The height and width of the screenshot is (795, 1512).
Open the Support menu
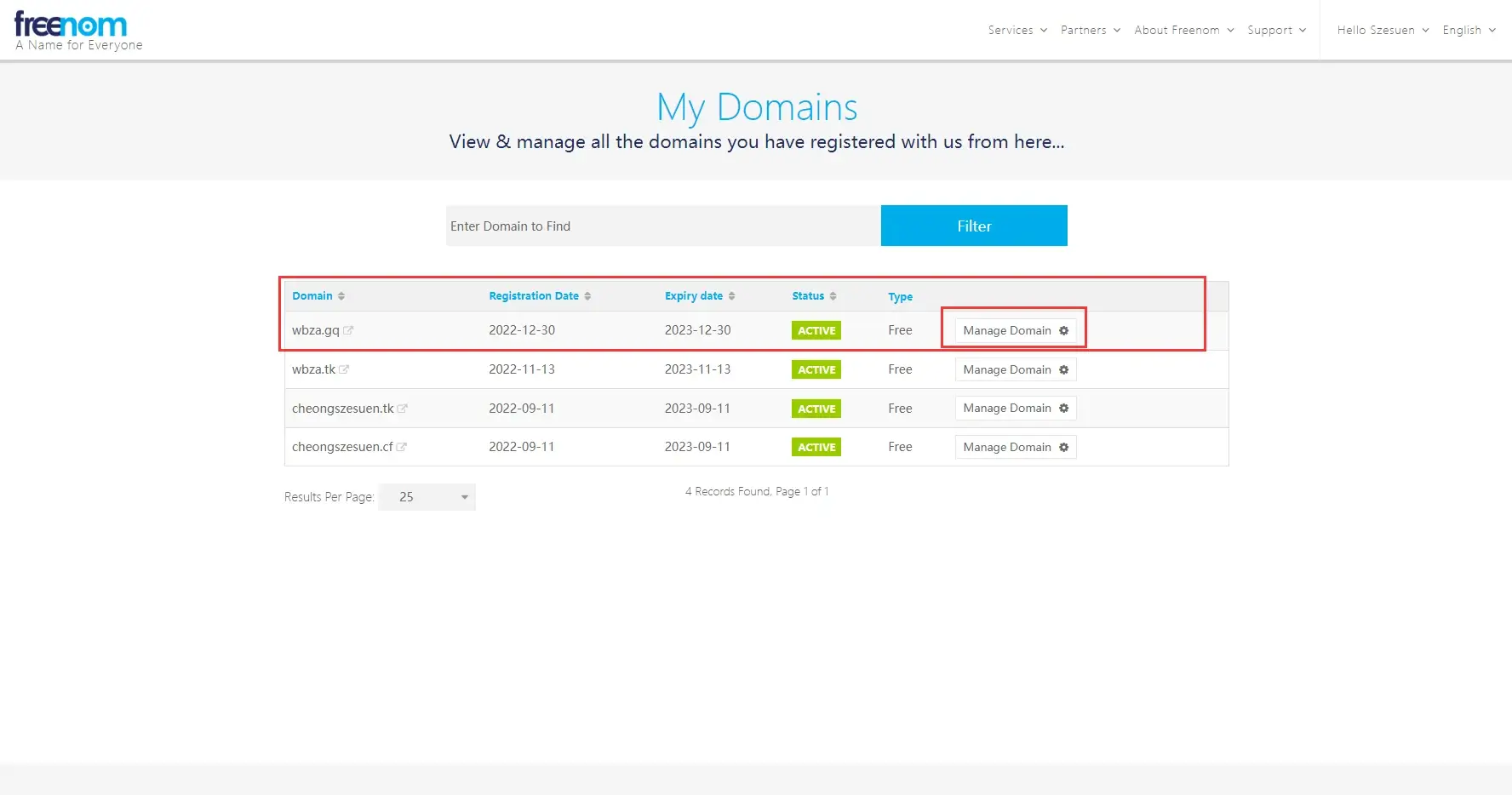[1276, 30]
